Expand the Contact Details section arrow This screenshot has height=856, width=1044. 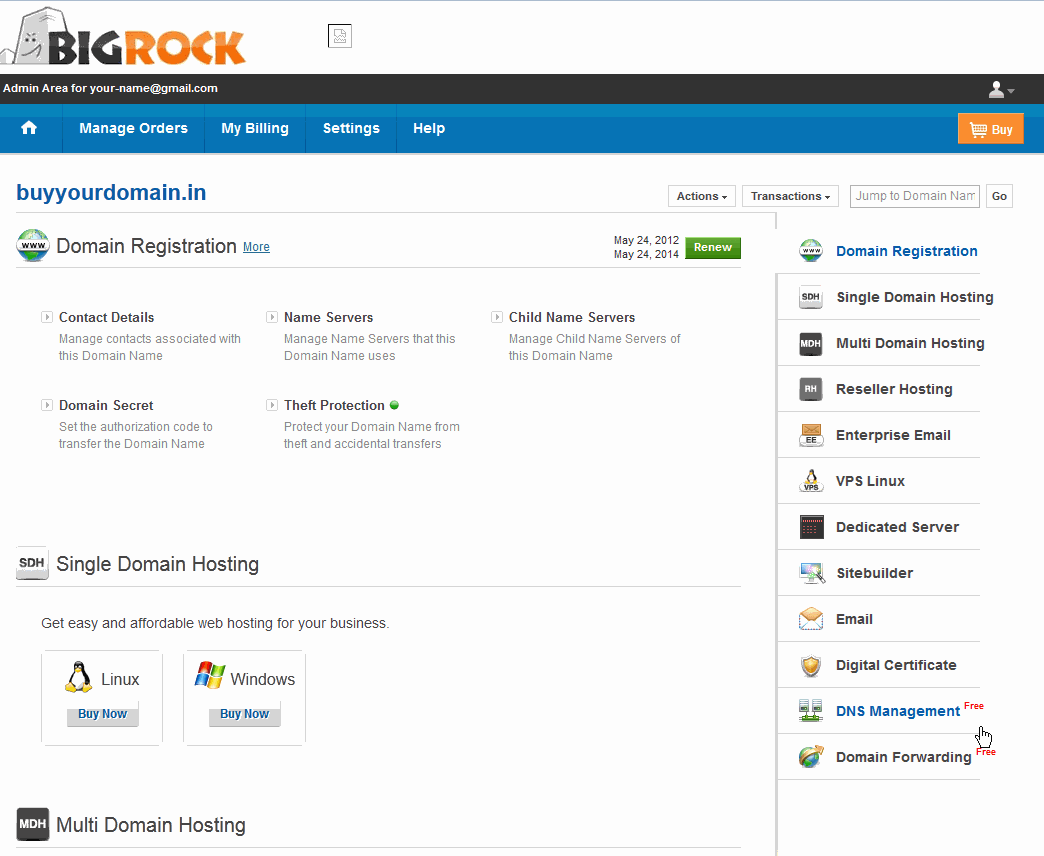[47, 317]
